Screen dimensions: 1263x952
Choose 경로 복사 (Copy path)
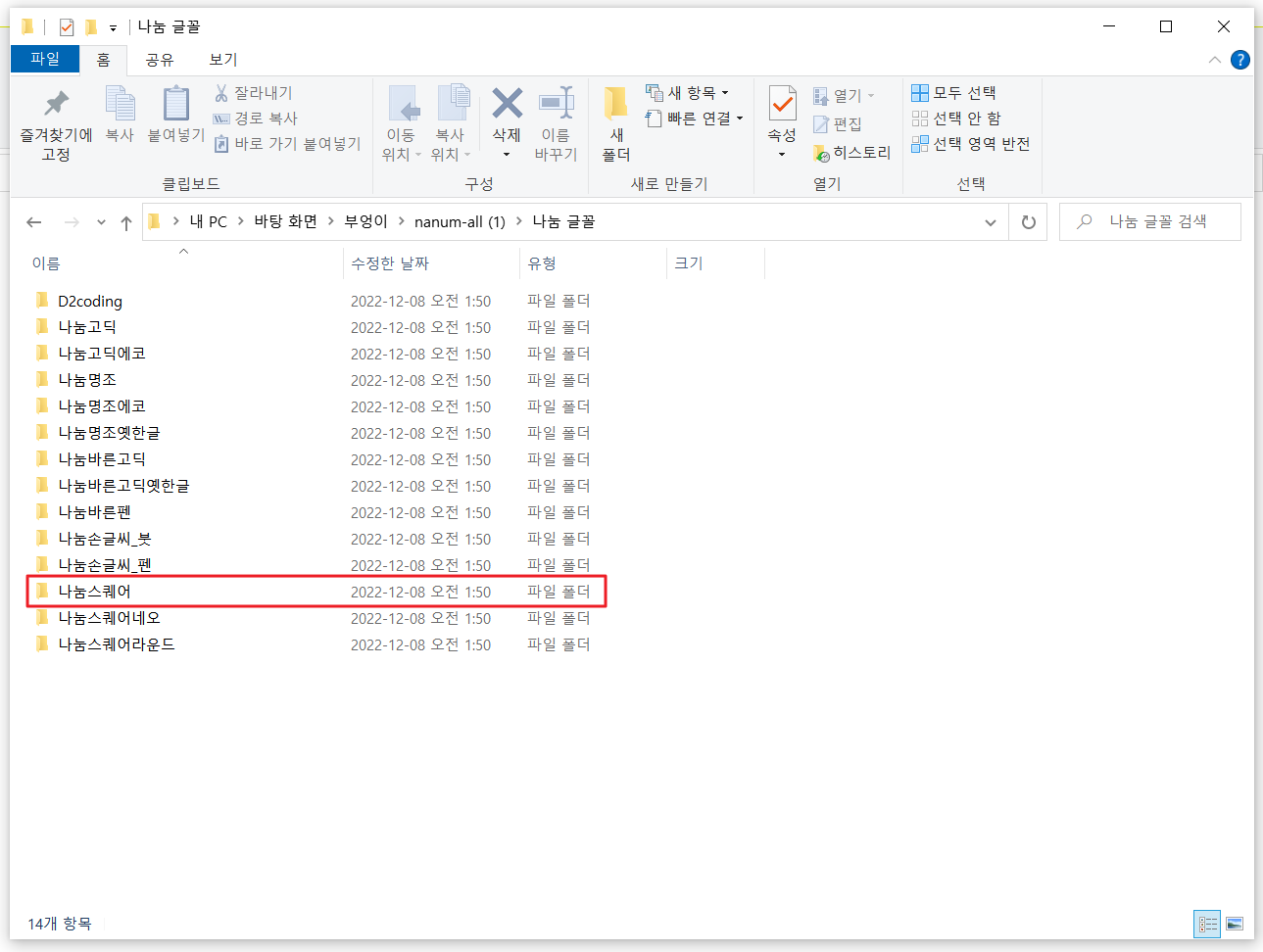255,119
